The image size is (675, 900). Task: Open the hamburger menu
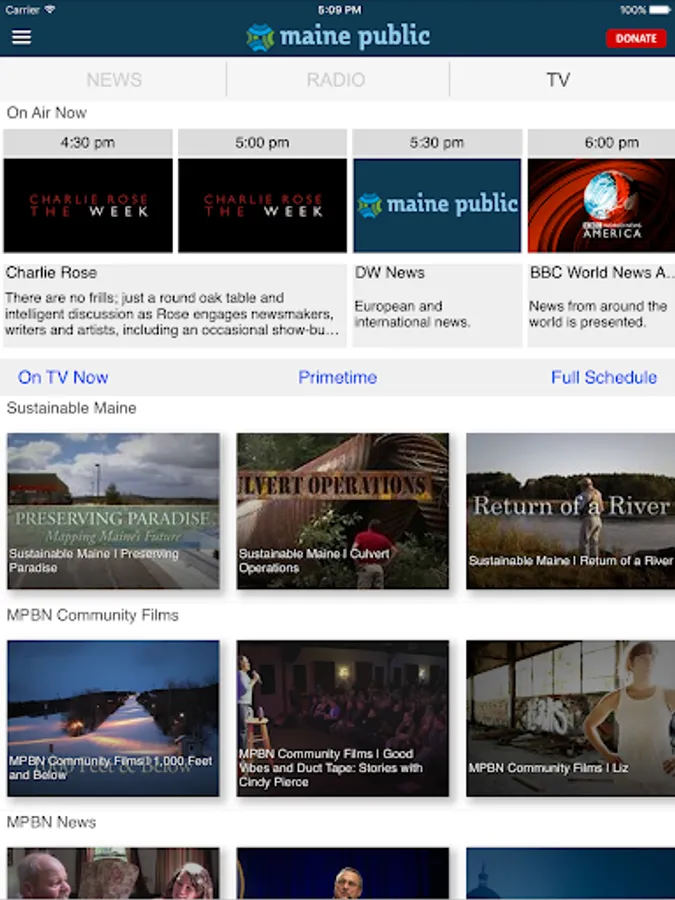point(21,37)
